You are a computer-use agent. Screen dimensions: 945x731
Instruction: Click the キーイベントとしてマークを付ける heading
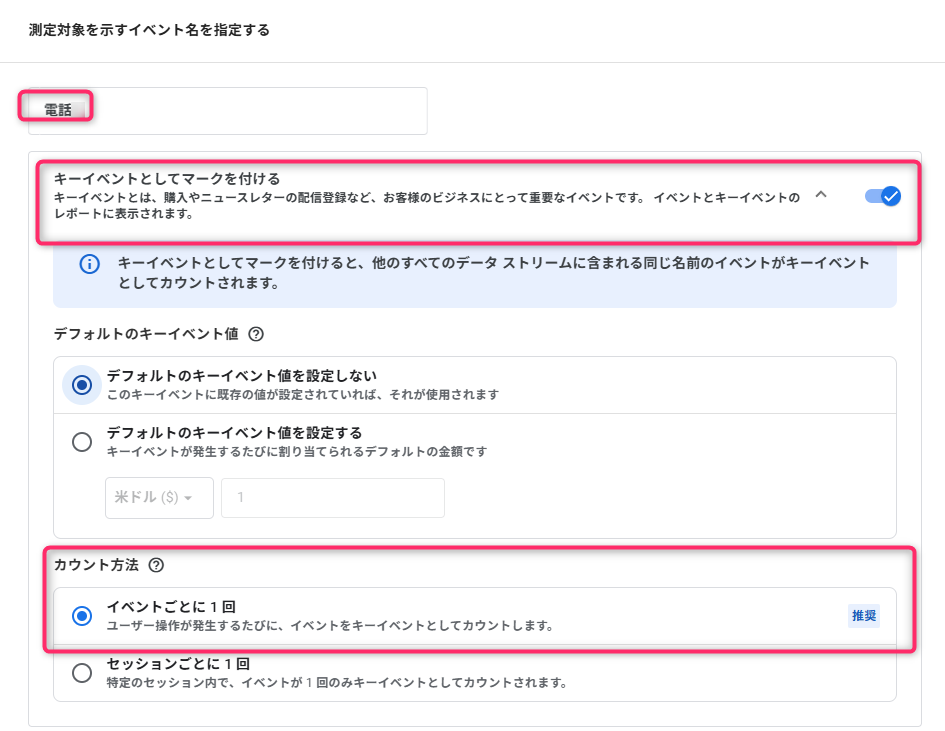tap(167, 178)
